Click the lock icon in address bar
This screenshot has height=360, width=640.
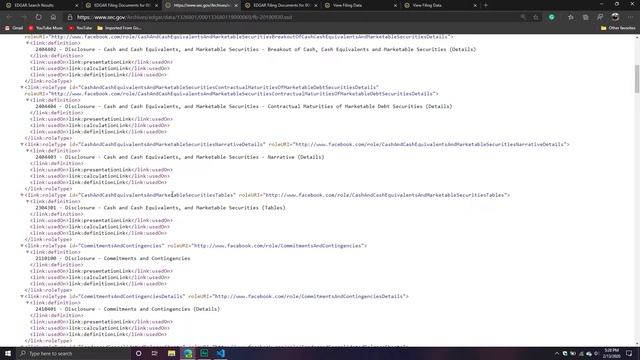[x=70, y=17]
